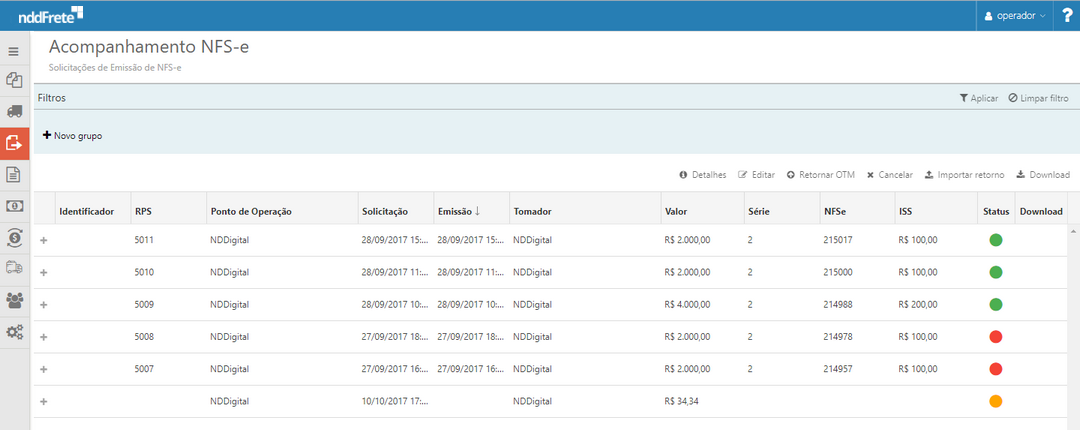This screenshot has width=1080, height=430.
Task: Expand the row for RPS 5007
Action: point(43,369)
